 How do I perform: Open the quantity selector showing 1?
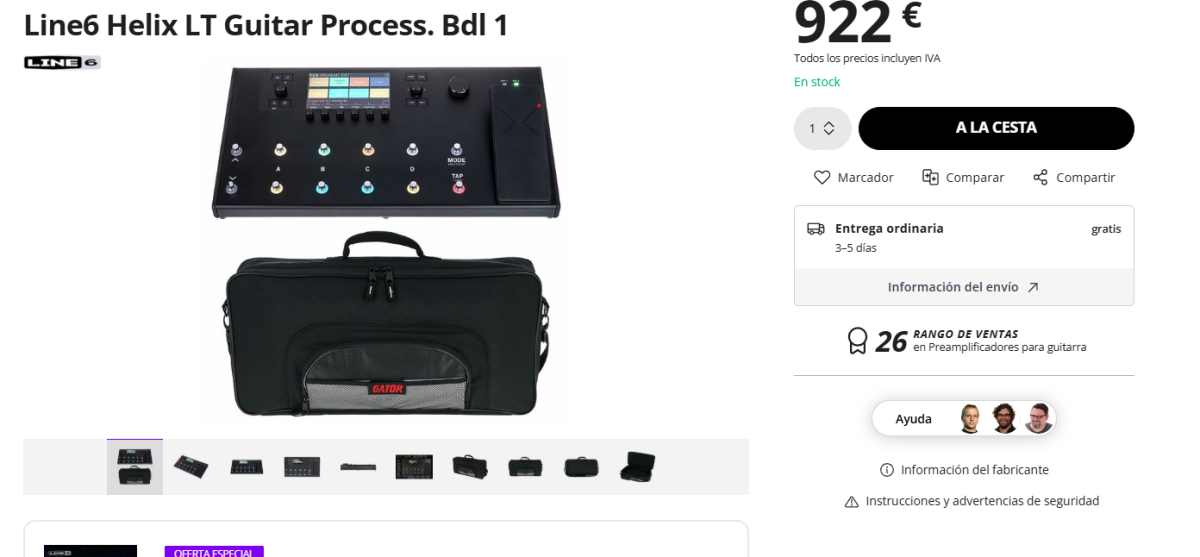pyautogui.click(x=822, y=128)
